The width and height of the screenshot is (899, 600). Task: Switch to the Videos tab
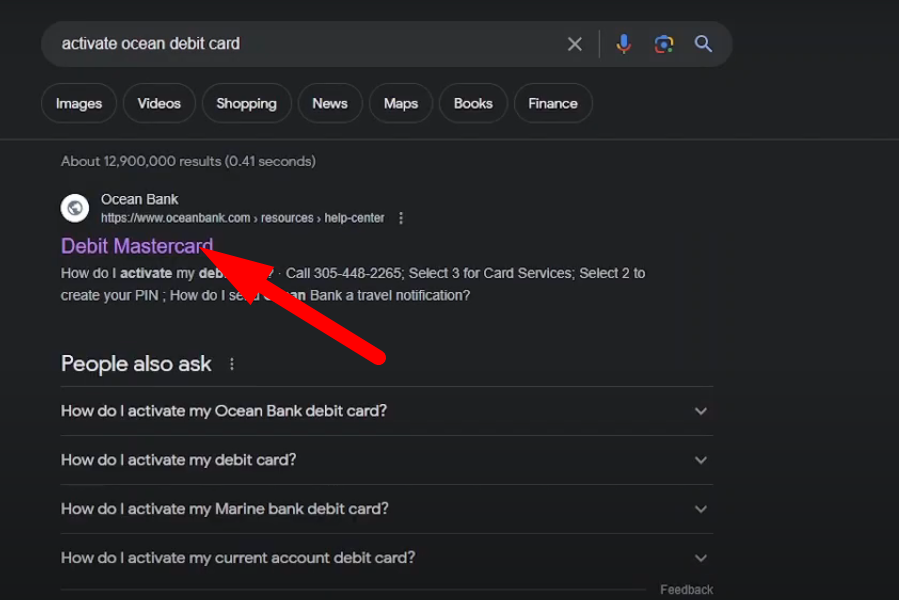coord(159,103)
